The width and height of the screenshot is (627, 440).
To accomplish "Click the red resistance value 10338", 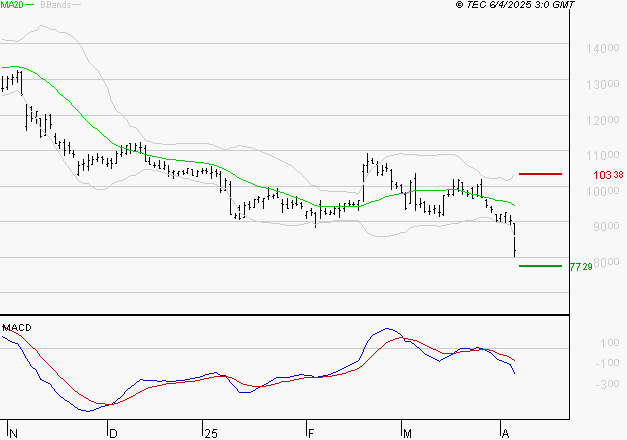I will tap(608, 175).
